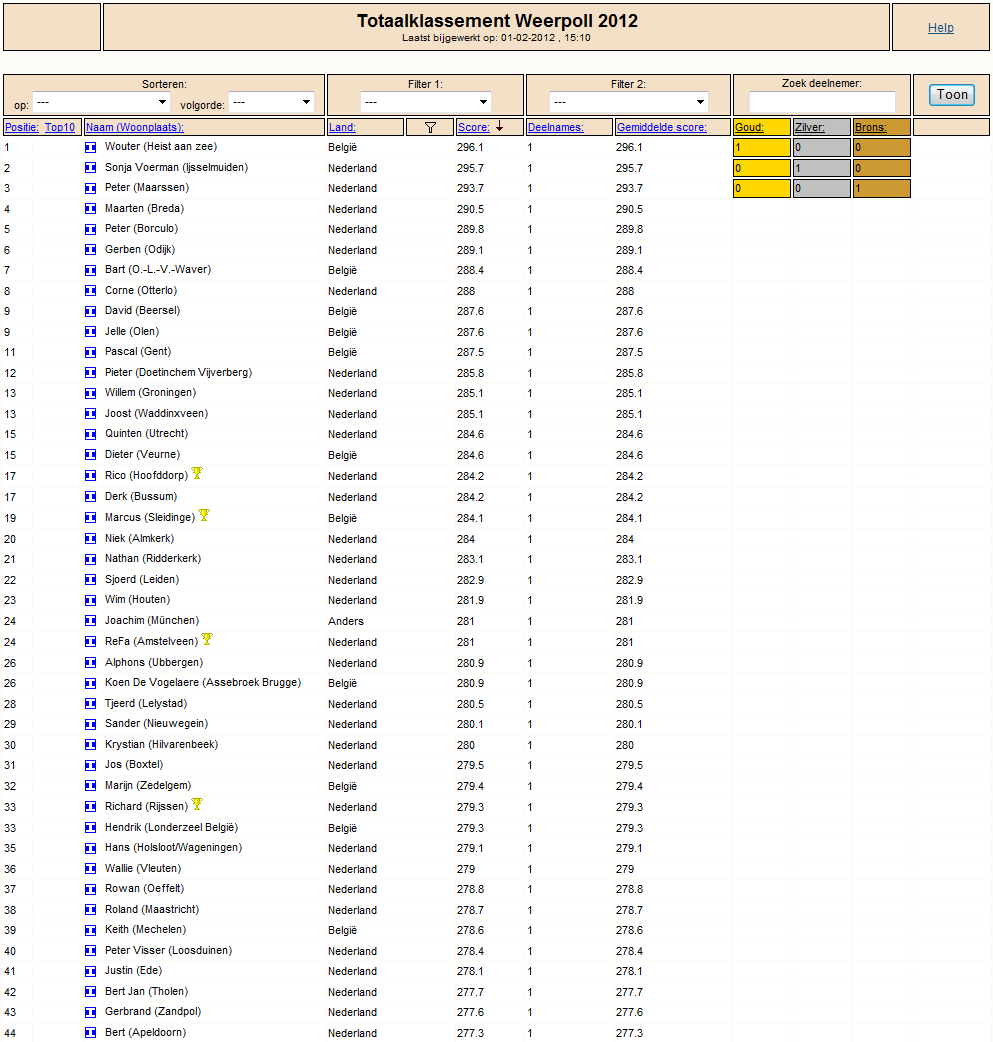The image size is (993, 1042).
Task: Click the trophy icon next to Marcus (Sleidinge)
Action: 204,515
